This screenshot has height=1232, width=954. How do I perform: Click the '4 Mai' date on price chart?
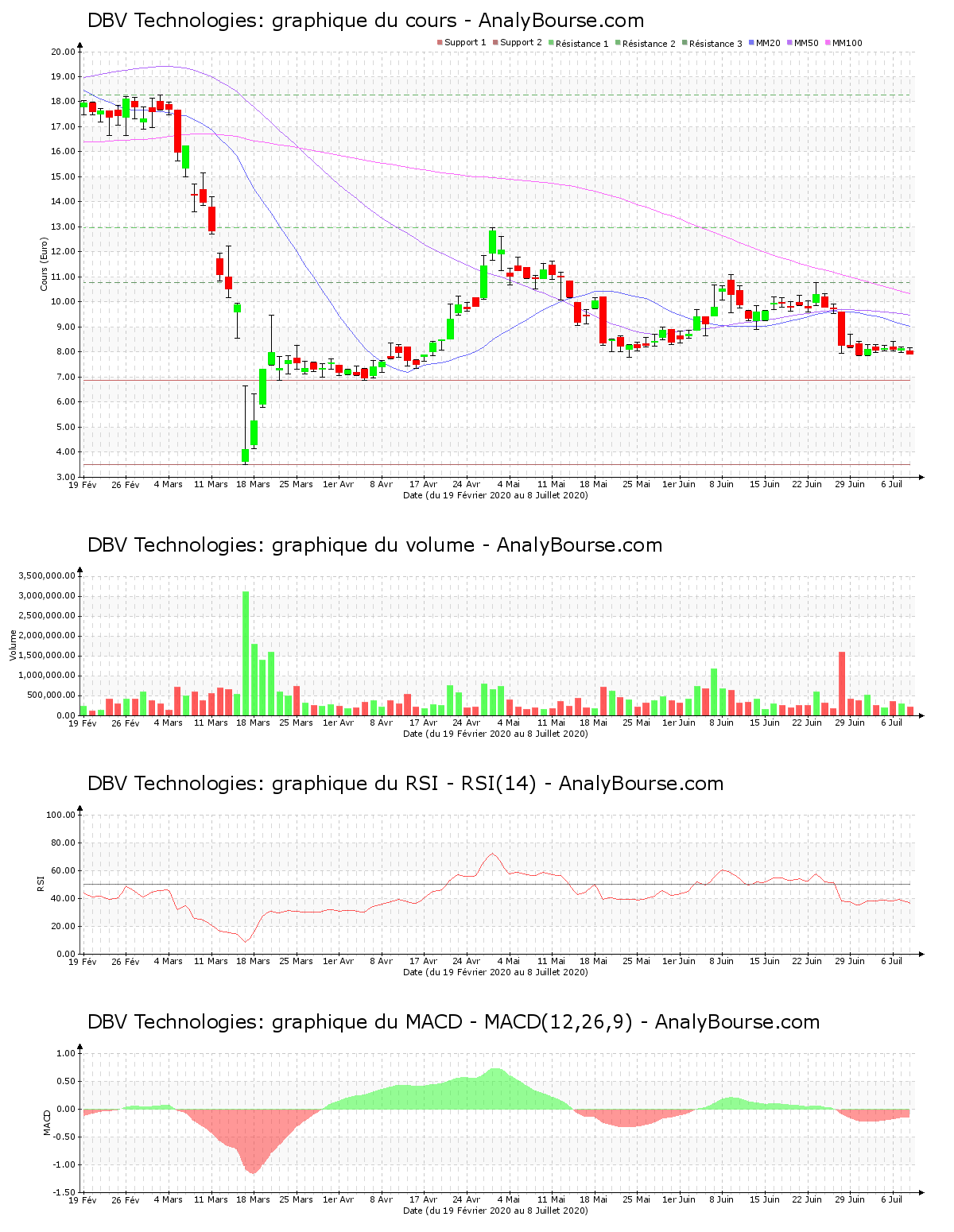click(x=509, y=484)
